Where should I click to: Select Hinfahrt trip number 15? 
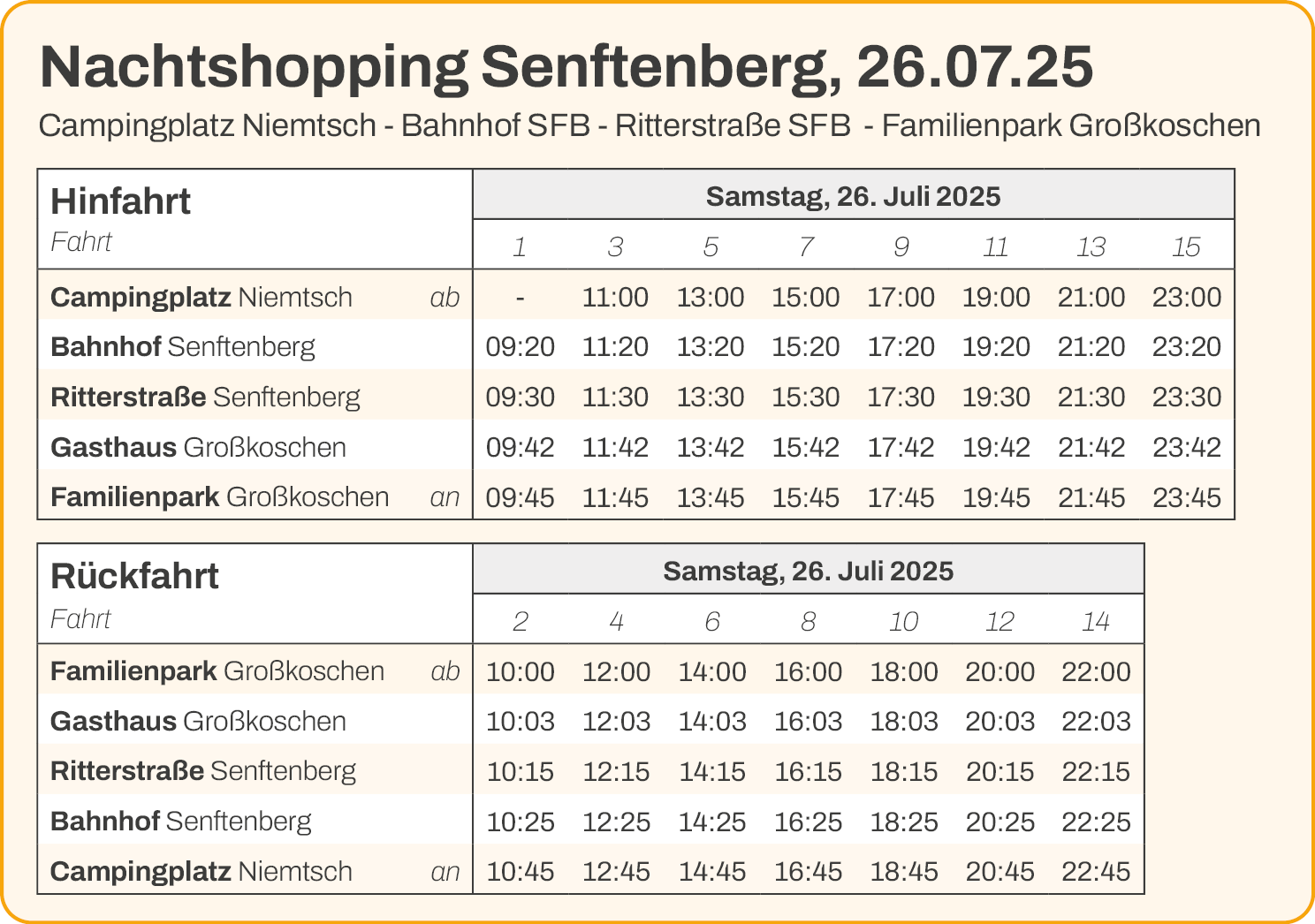pyautogui.click(x=1186, y=247)
